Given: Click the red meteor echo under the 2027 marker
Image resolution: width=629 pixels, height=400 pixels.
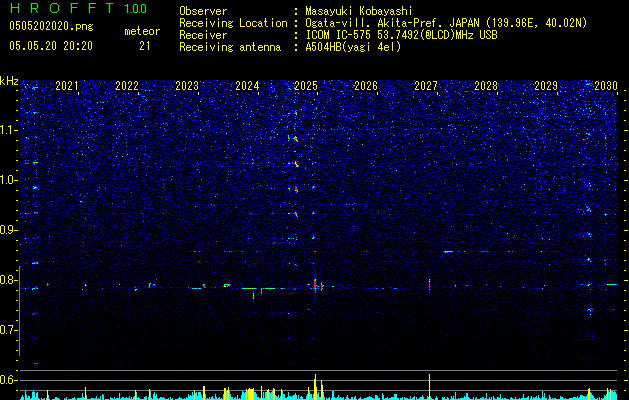Looking at the screenshot, I should (x=429, y=284).
